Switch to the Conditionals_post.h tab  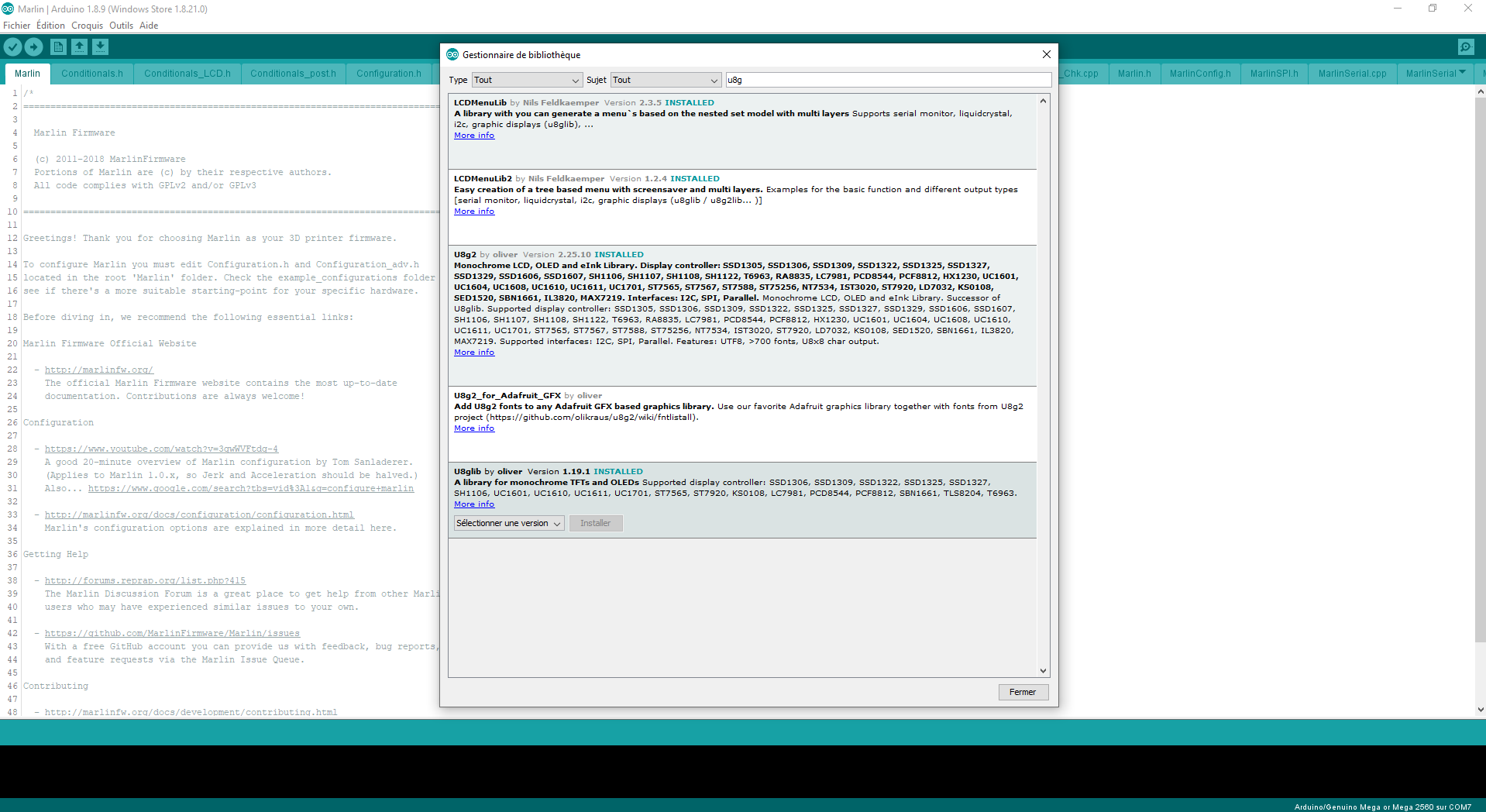click(293, 74)
